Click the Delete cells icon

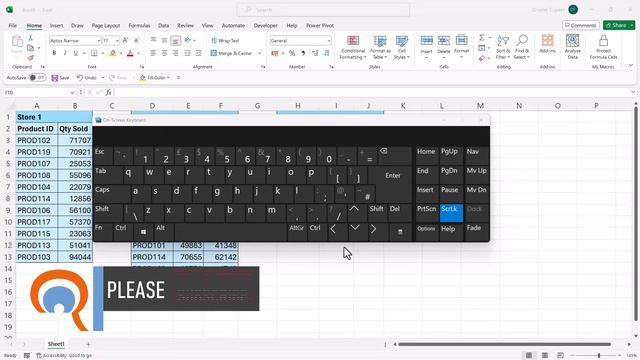(444, 41)
